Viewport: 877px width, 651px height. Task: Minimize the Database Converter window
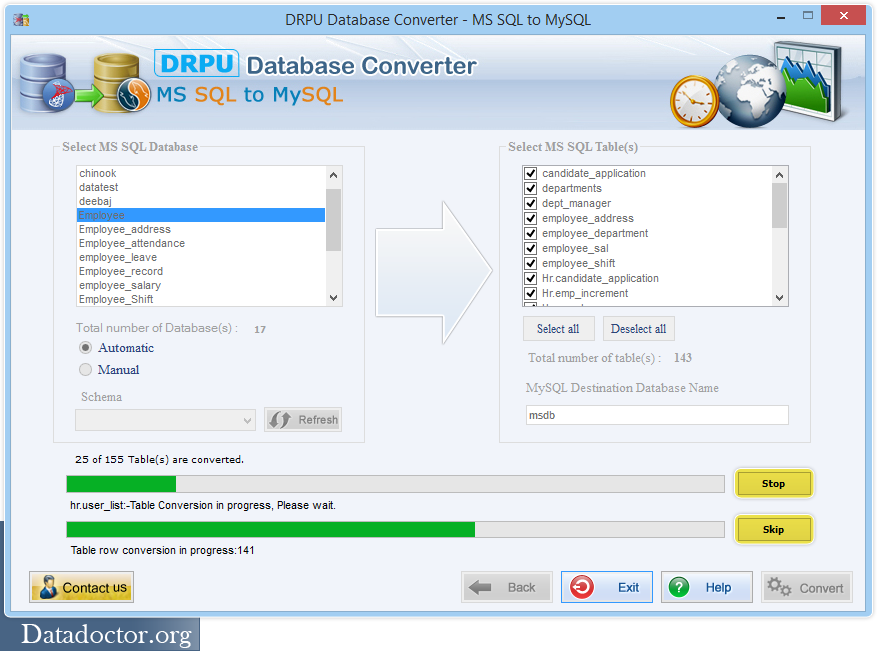[781, 17]
